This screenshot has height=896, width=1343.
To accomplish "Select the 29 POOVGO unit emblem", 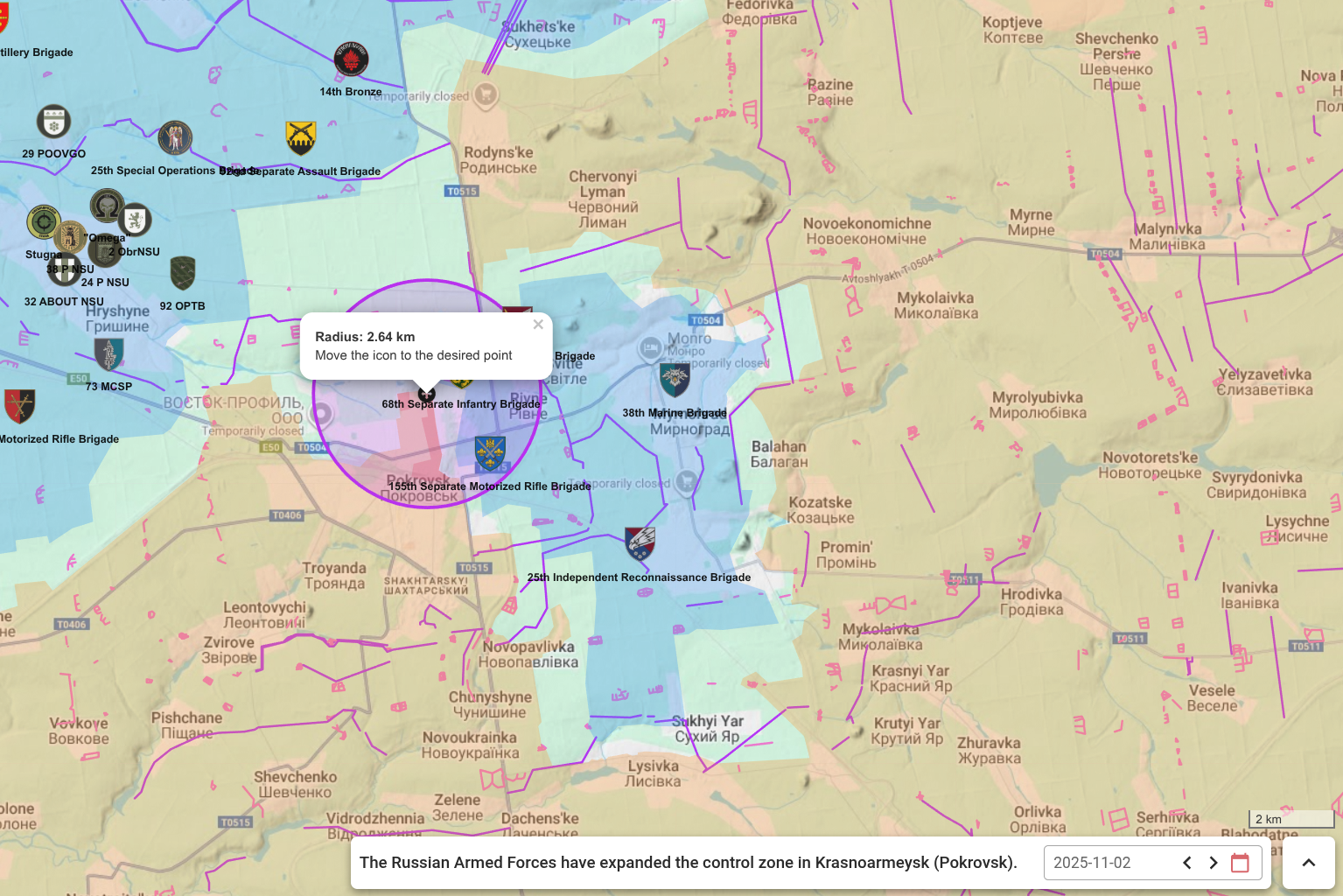I will click(53, 122).
